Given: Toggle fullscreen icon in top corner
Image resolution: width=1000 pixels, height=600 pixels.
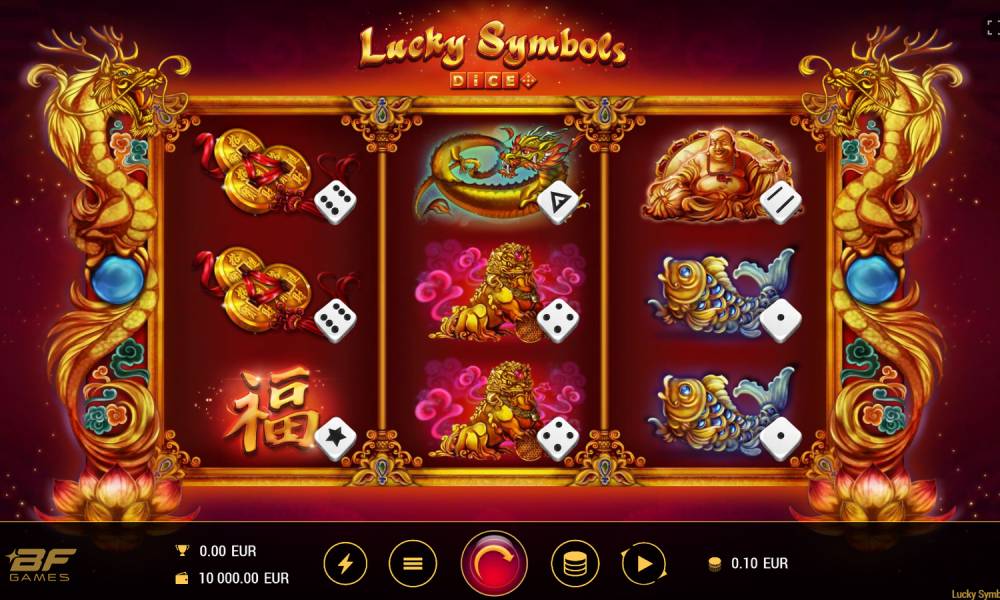Looking at the screenshot, I should tap(992, 27).
